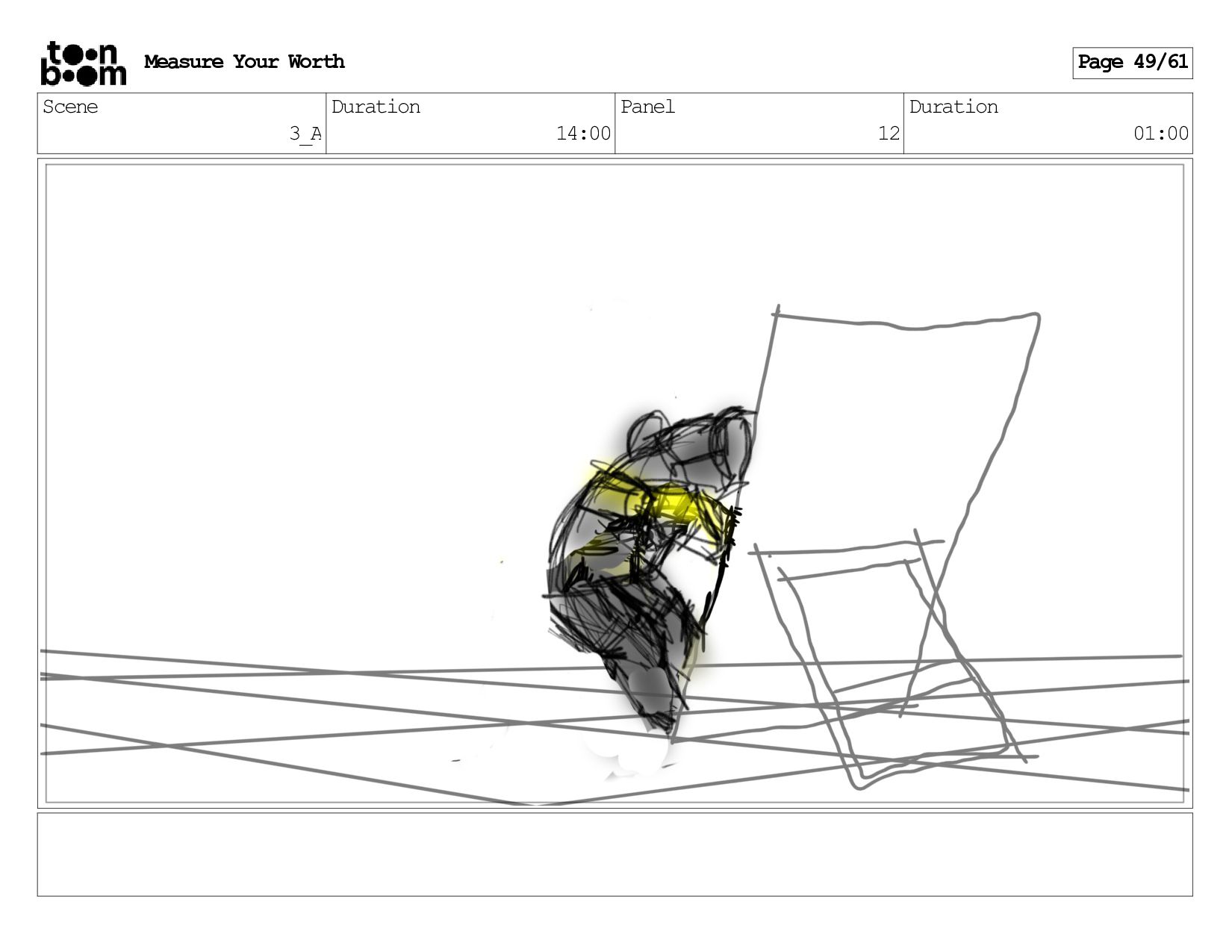This screenshot has height=952, width=1232.
Task: Click the Toon Boom logo
Action: (x=83, y=63)
